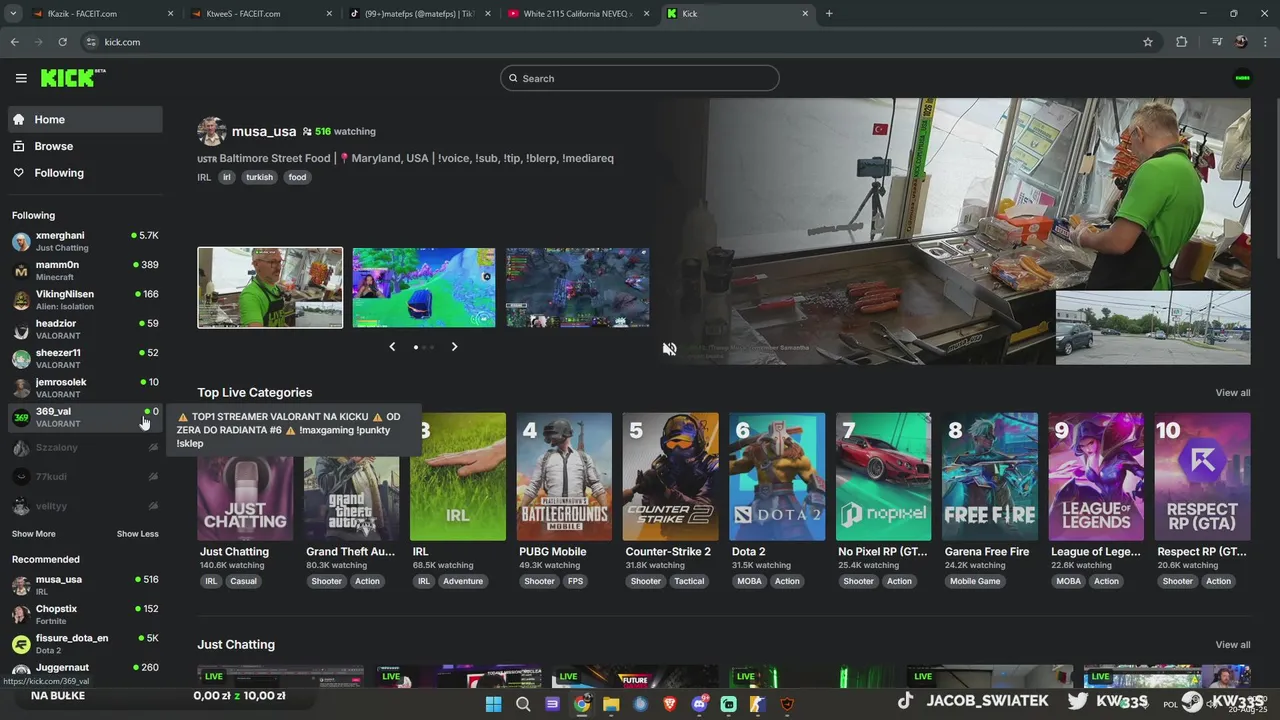Open Chrome profile avatar

pyautogui.click(x=1241, y=42)
